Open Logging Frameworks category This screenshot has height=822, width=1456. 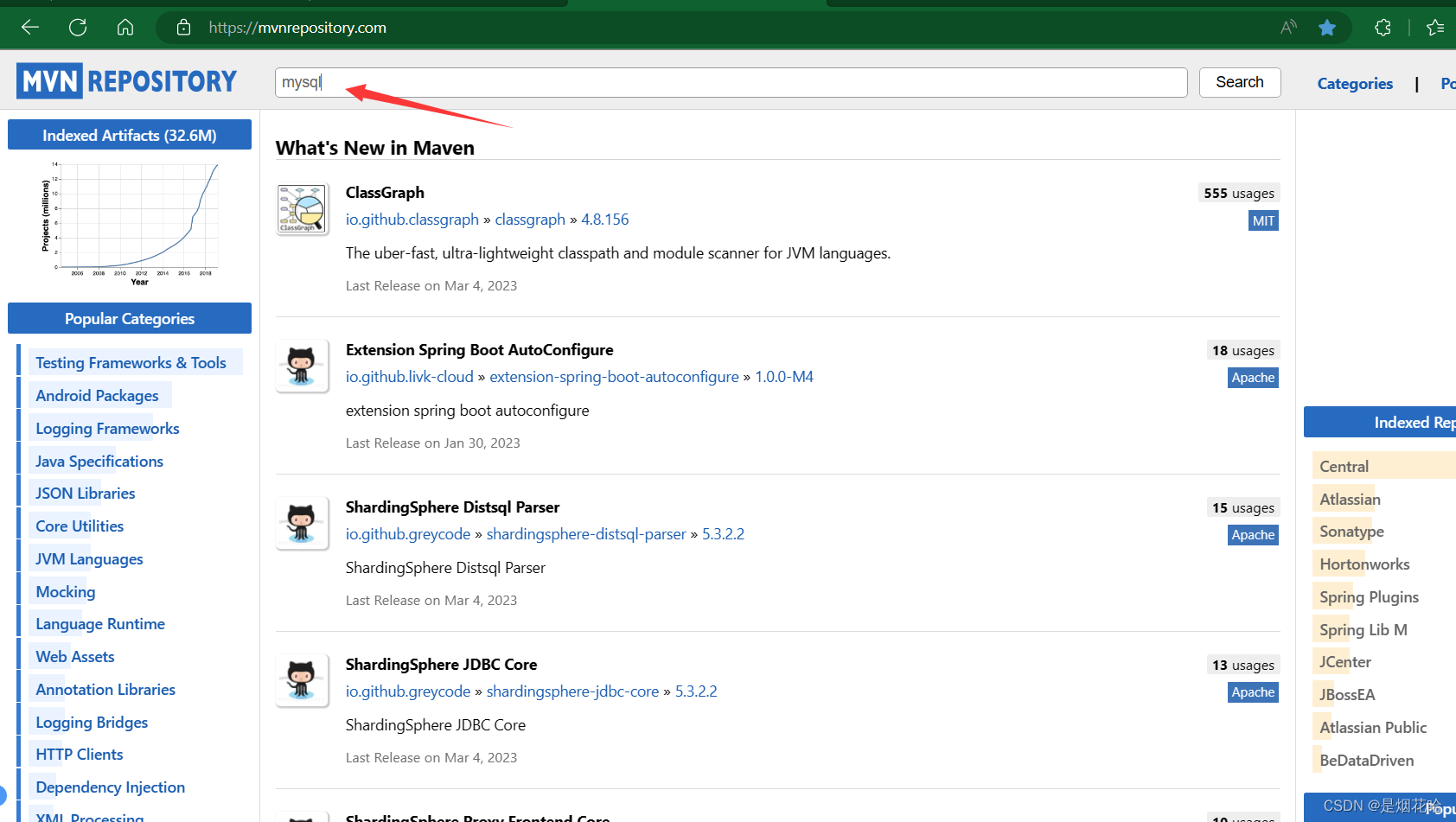coord(107,429)
